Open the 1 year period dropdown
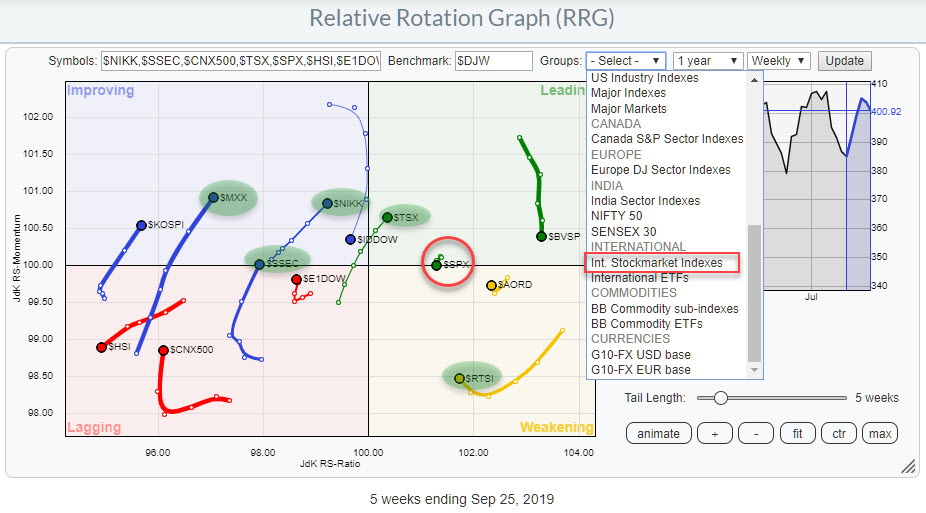926x513 pixels. [x=708, y=61]
